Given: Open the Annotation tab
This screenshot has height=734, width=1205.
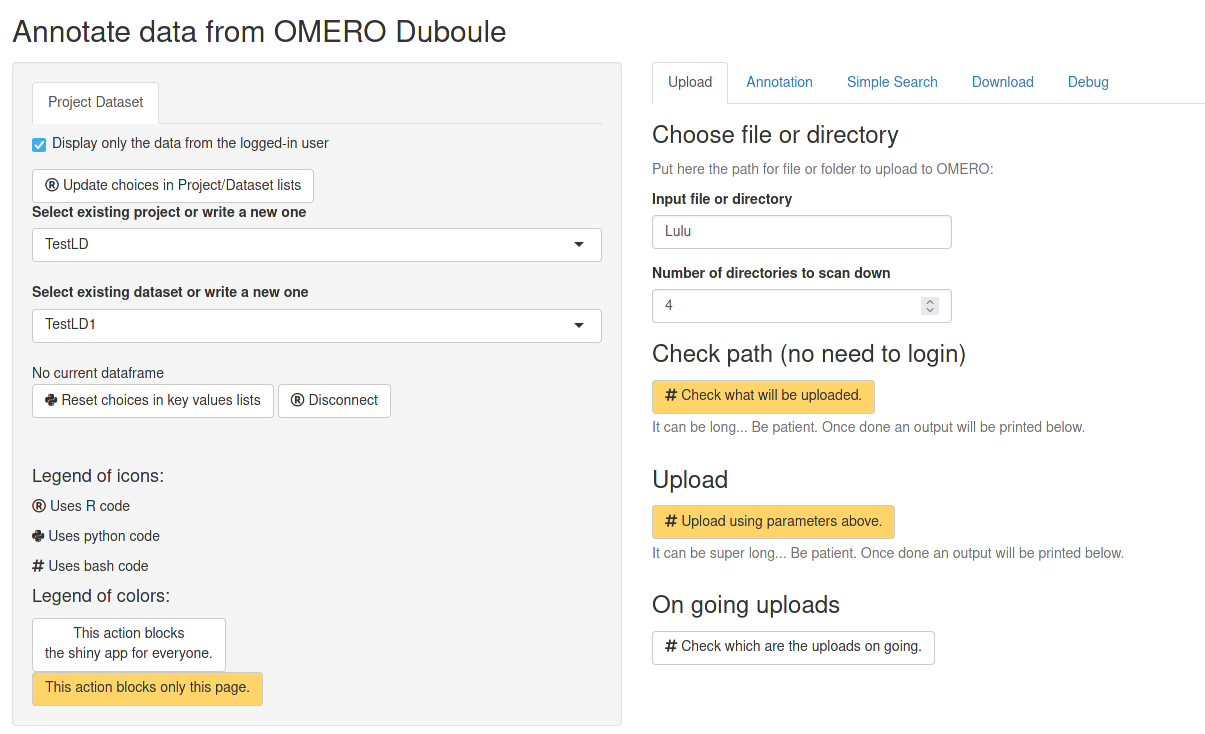Looking at the screenshot, I should (x=779, y=82).
